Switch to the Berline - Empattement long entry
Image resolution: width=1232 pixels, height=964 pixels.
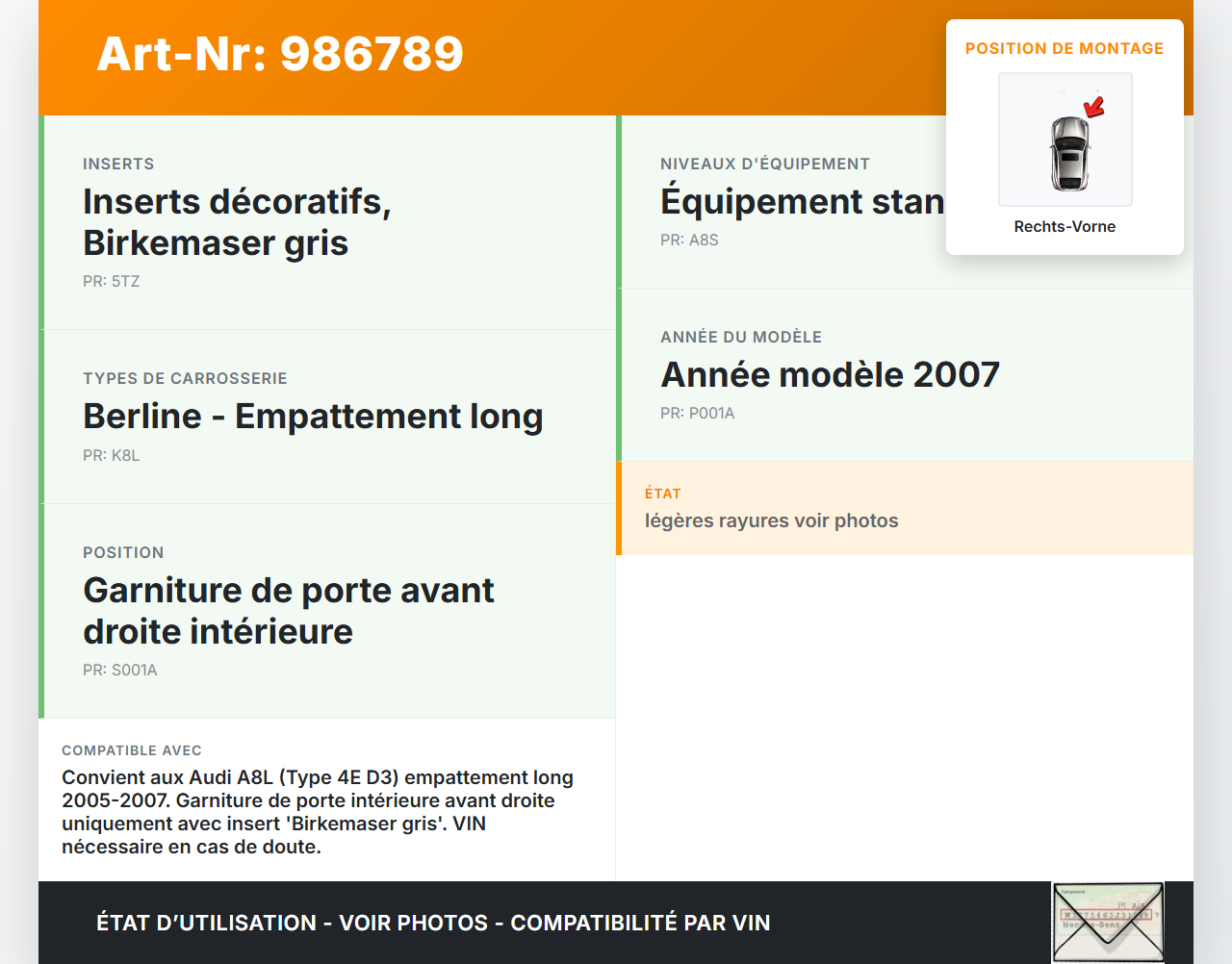[313, 417]
